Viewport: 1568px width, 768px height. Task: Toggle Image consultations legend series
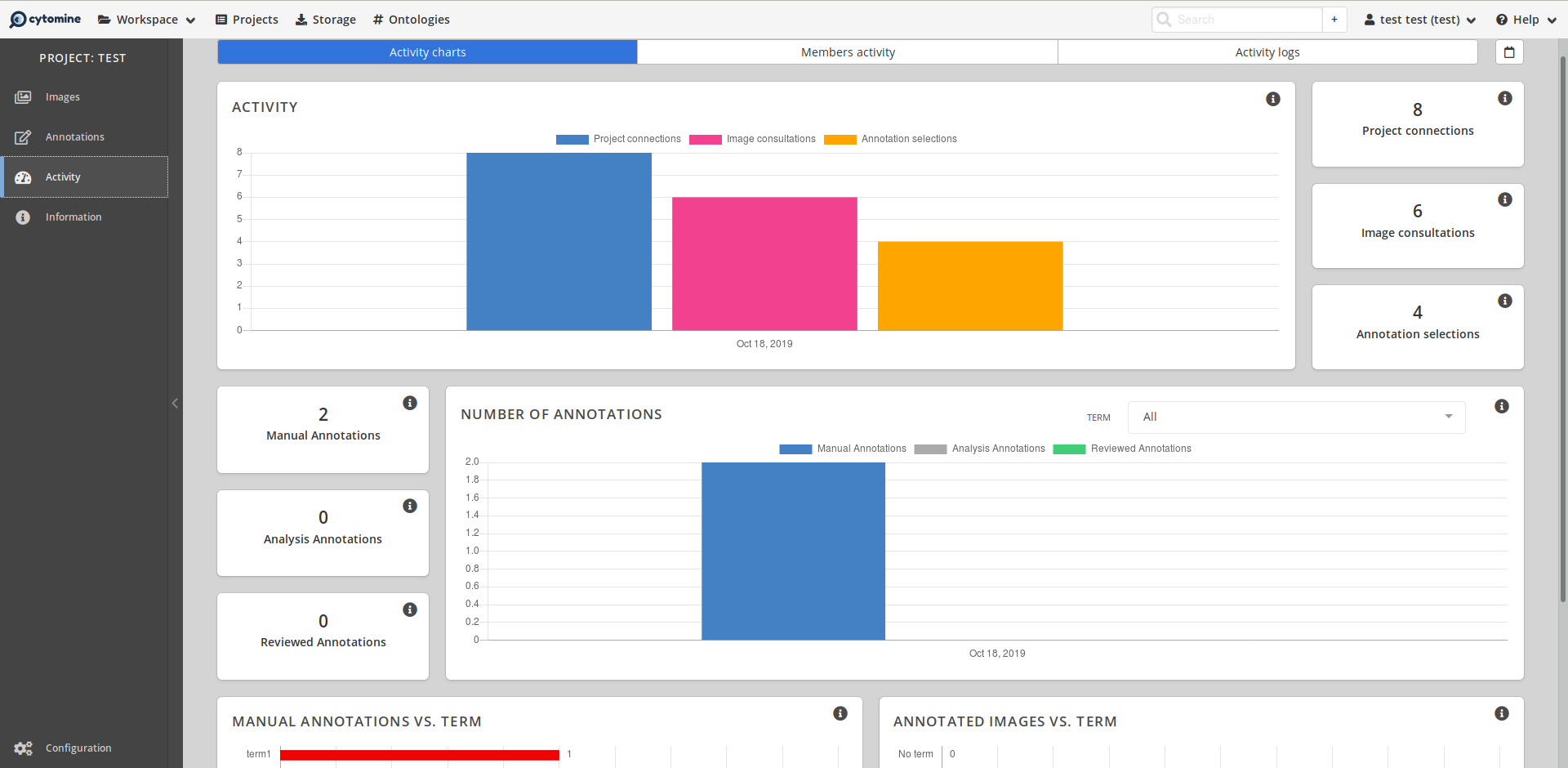(x=752, y=139)
